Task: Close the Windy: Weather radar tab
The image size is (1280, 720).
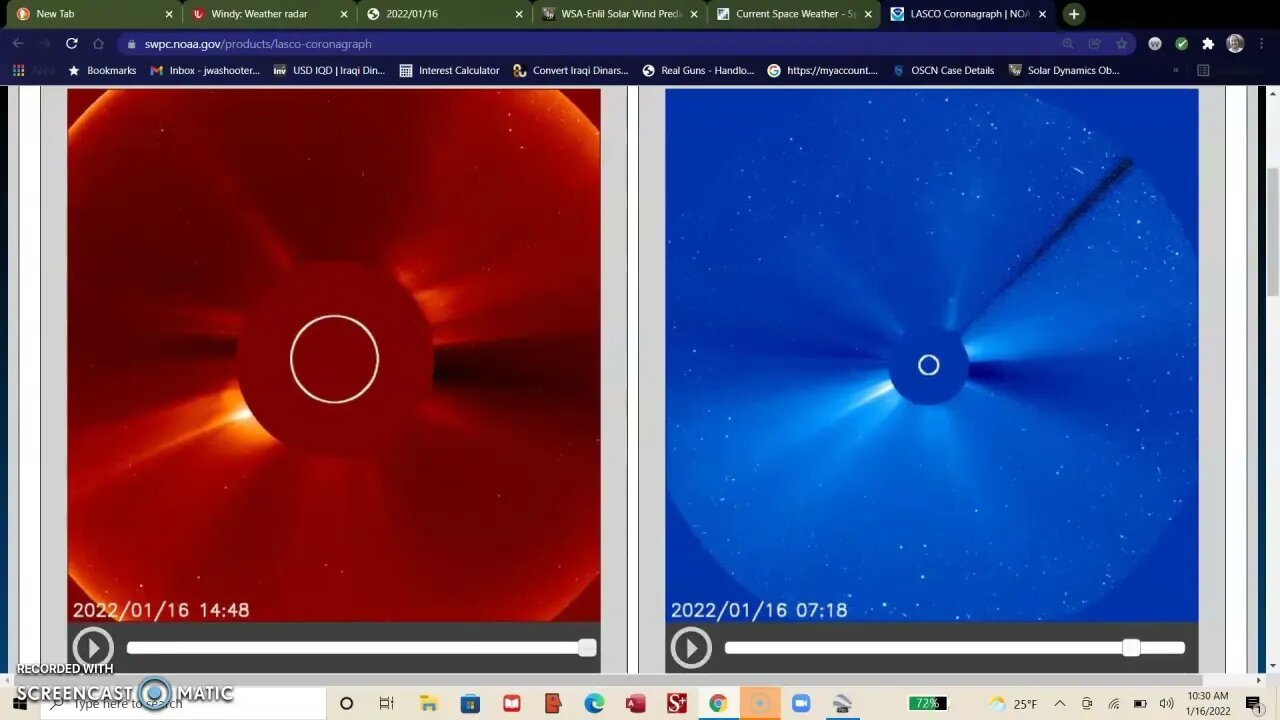Action: [344, 14]
